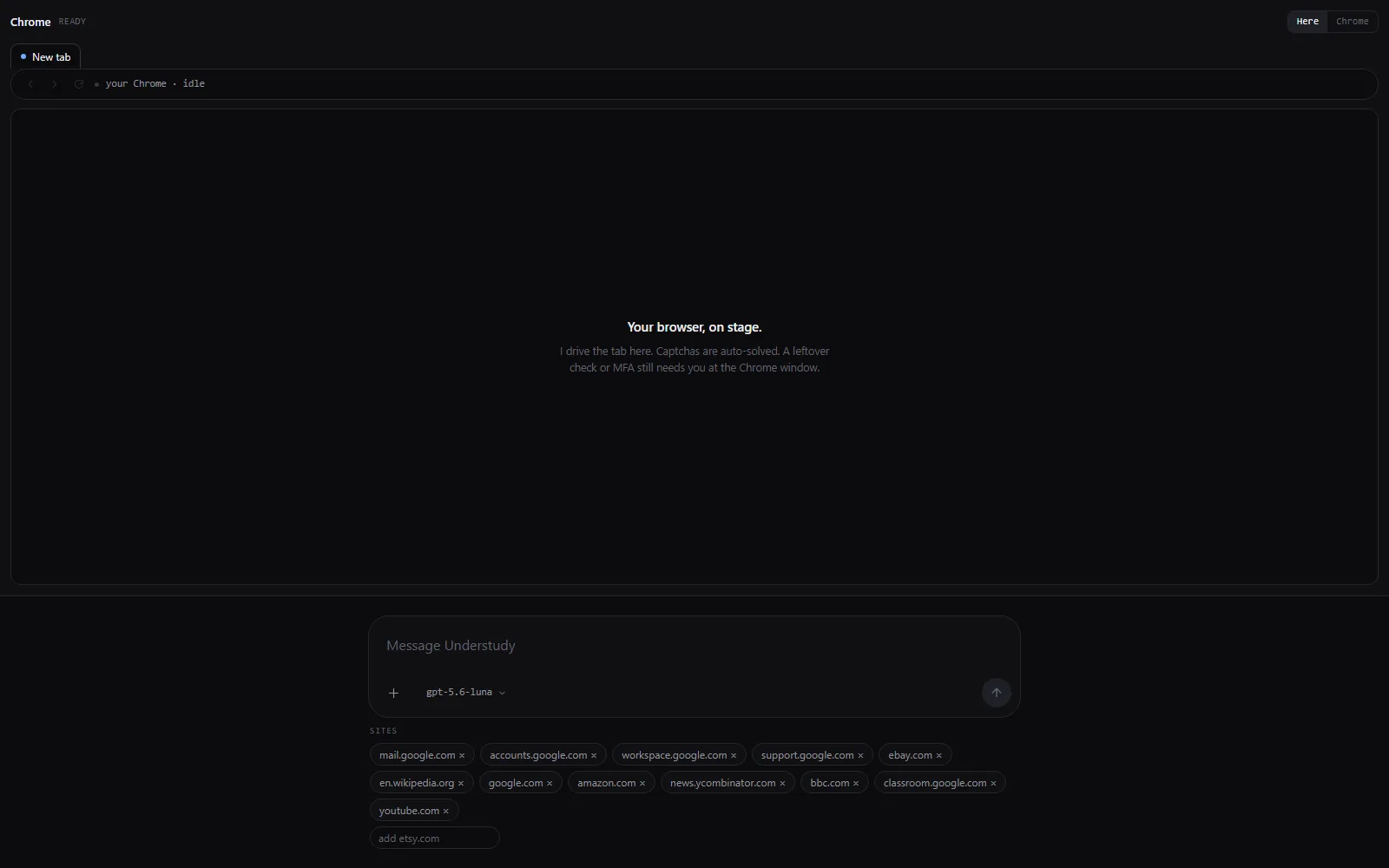The image size is (1389, 868).
Task: Remove accounts.google.com site chip
Action: tap(594, 756)
